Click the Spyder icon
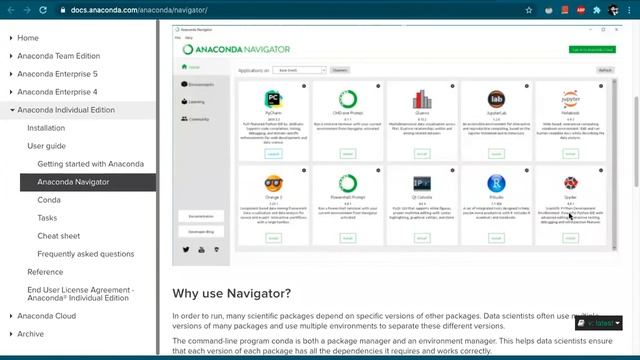The height and width of the screenshot is (360, 640). coord(571,183)
